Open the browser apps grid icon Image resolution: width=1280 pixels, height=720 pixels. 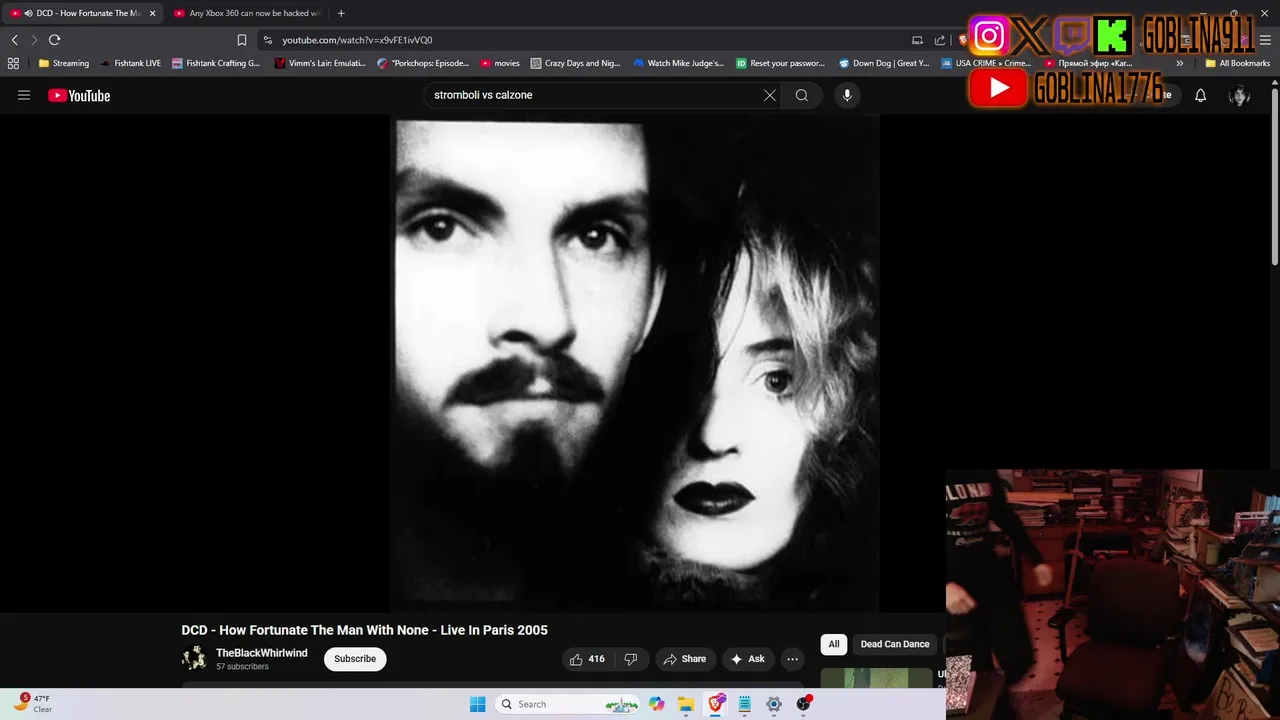pos(13,63)
